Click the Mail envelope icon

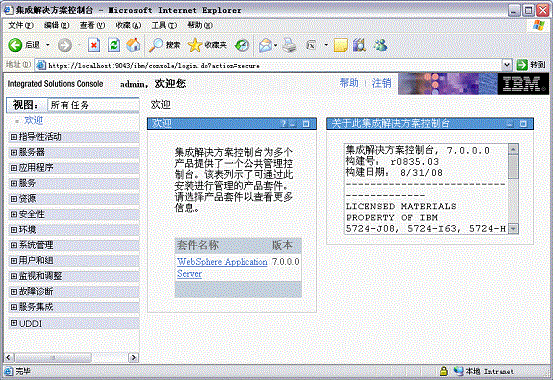coord(265,45)
